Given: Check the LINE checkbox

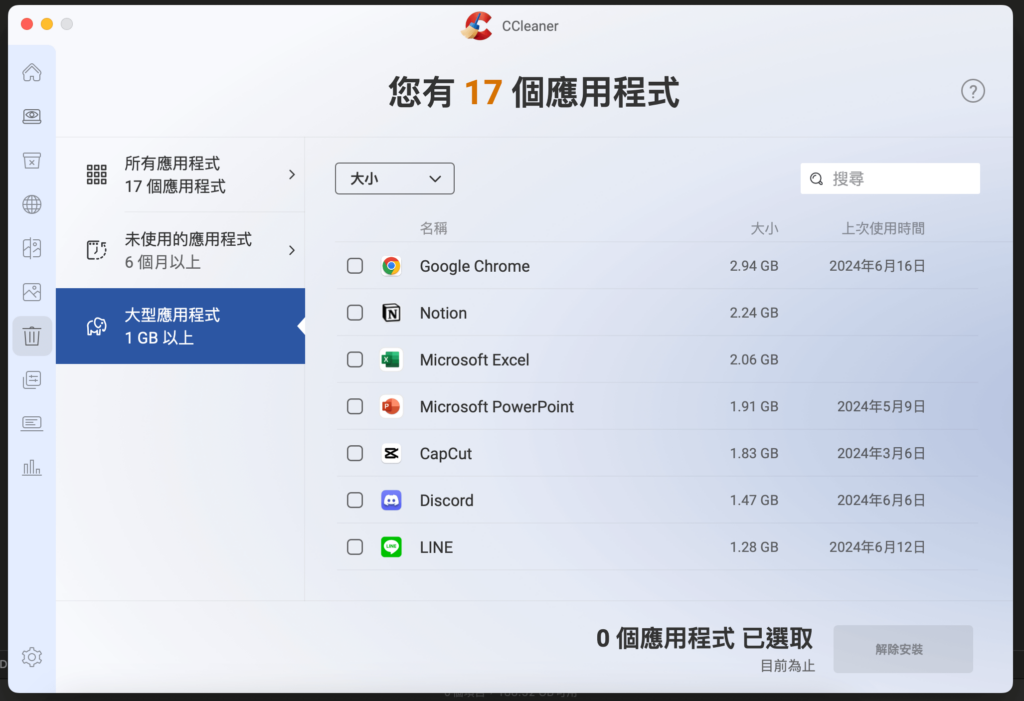Looking at the screenshot, I should coord(355,547).
